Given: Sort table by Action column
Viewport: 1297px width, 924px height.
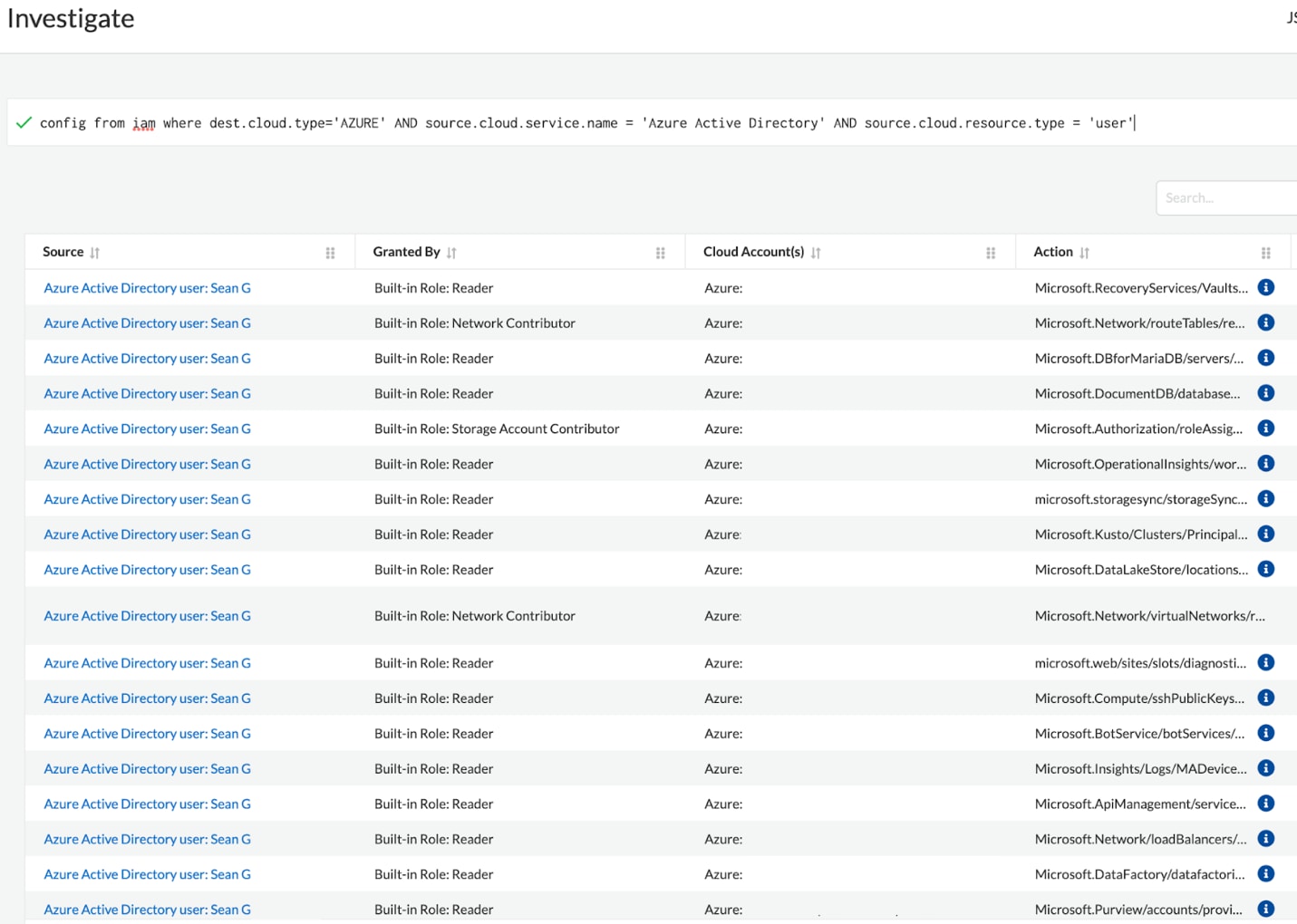Looking at the screenshot, I should coord(1085,253).
